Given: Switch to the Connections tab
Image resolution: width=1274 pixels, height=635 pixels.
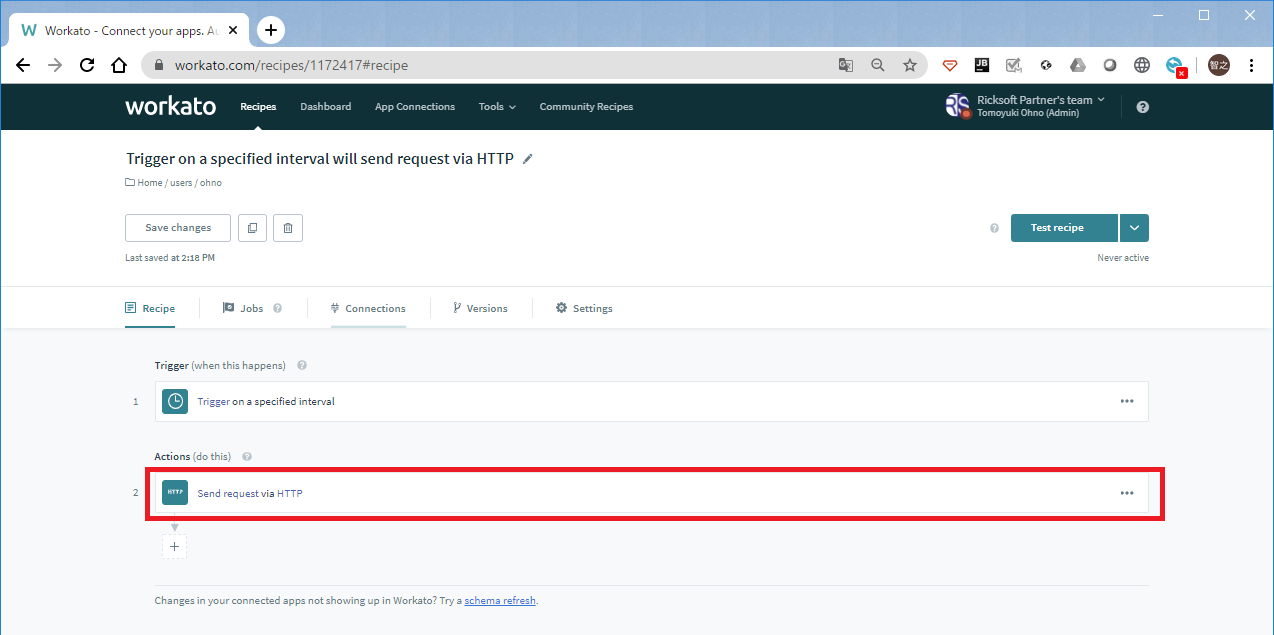Looking at the screenshot, I should point(368,309).
